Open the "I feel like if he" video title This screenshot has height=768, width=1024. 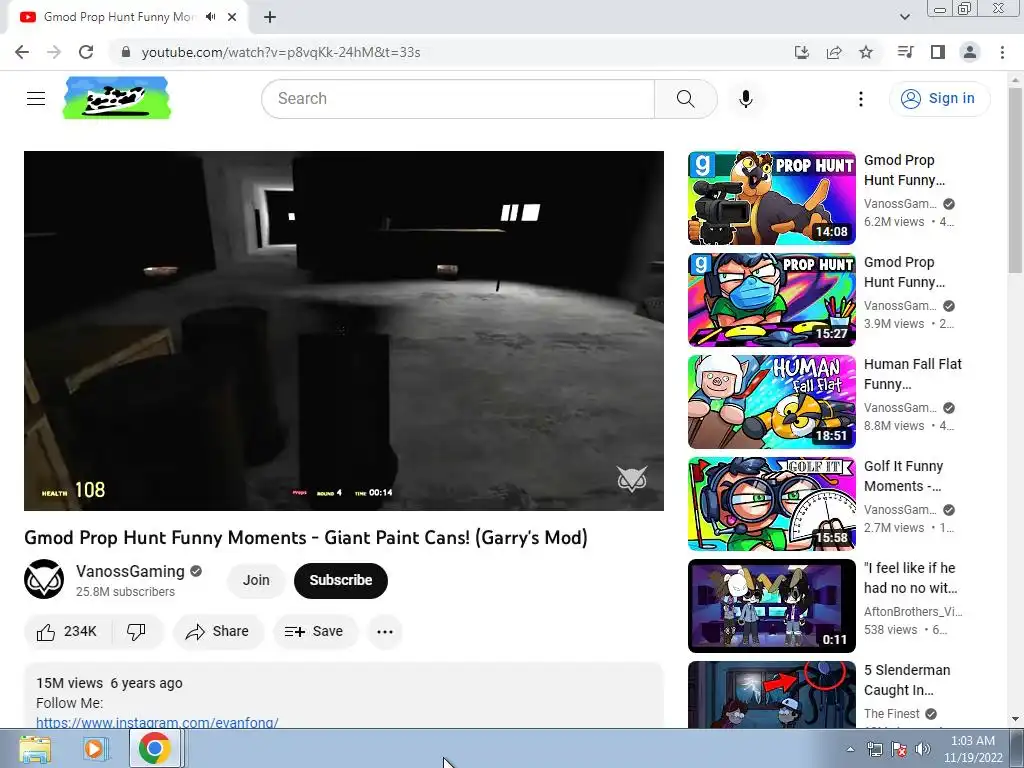(910, 577)
